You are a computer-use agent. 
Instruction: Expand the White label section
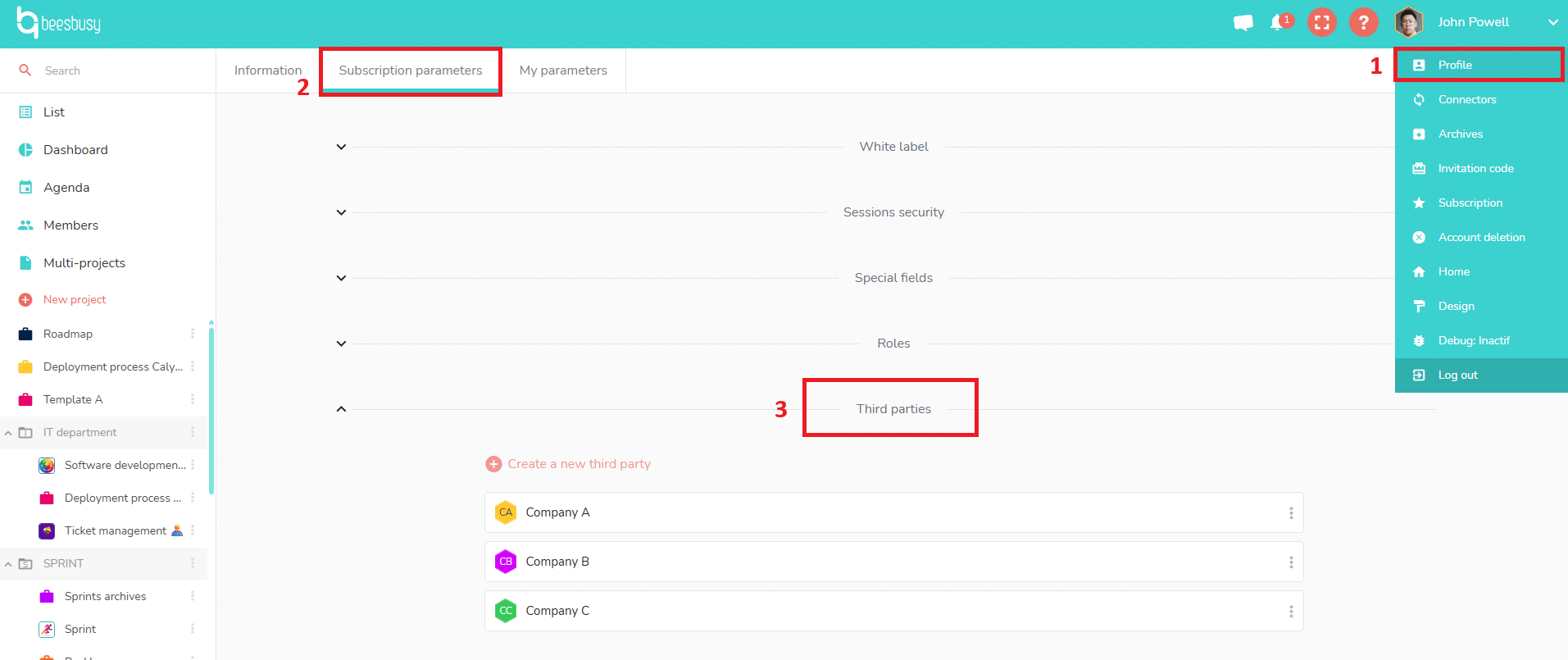341,148
